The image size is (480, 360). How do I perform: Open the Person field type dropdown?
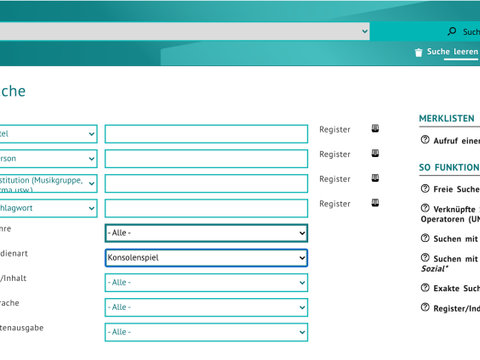point(48,159)
